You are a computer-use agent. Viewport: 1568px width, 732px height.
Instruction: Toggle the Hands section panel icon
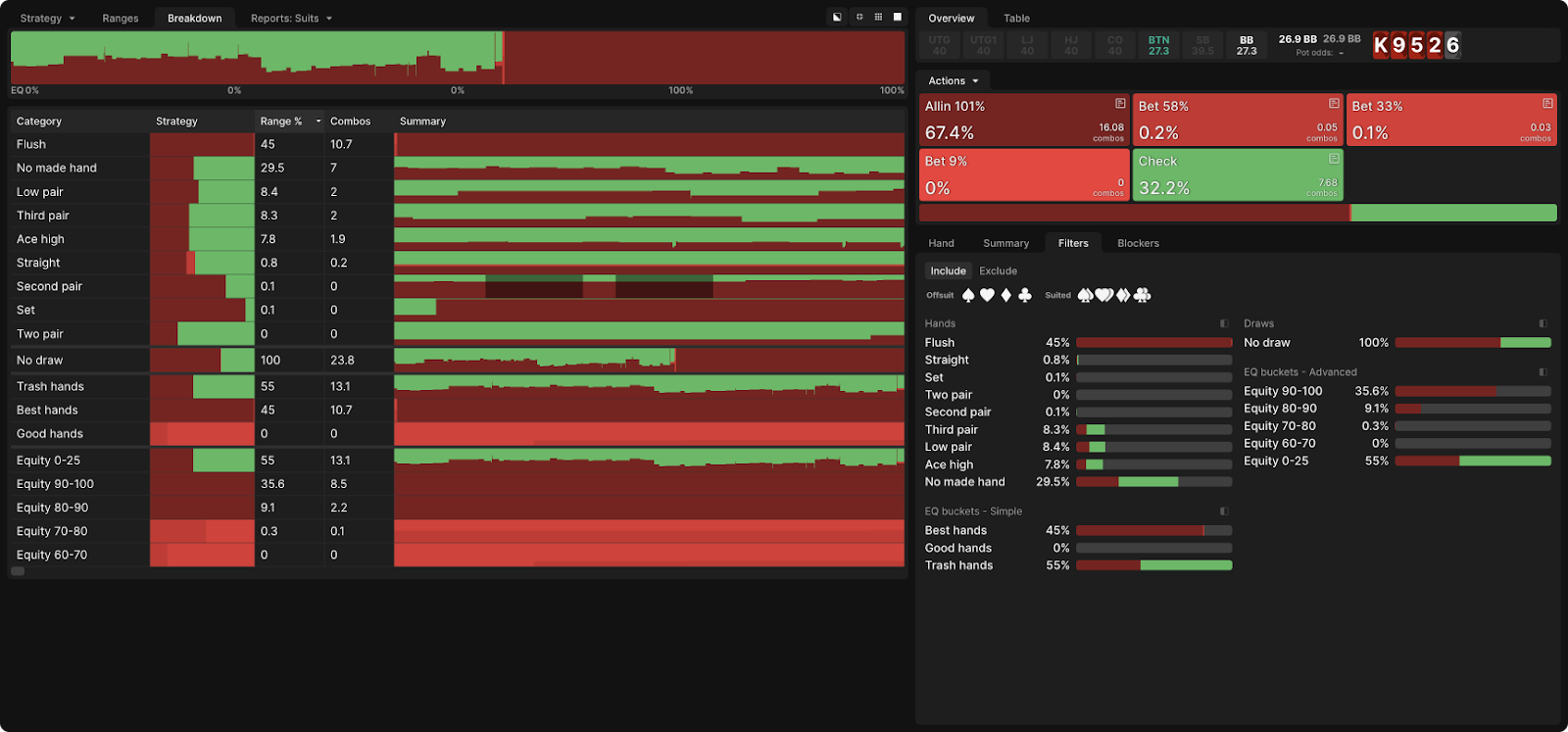(x=1224, y=323)
